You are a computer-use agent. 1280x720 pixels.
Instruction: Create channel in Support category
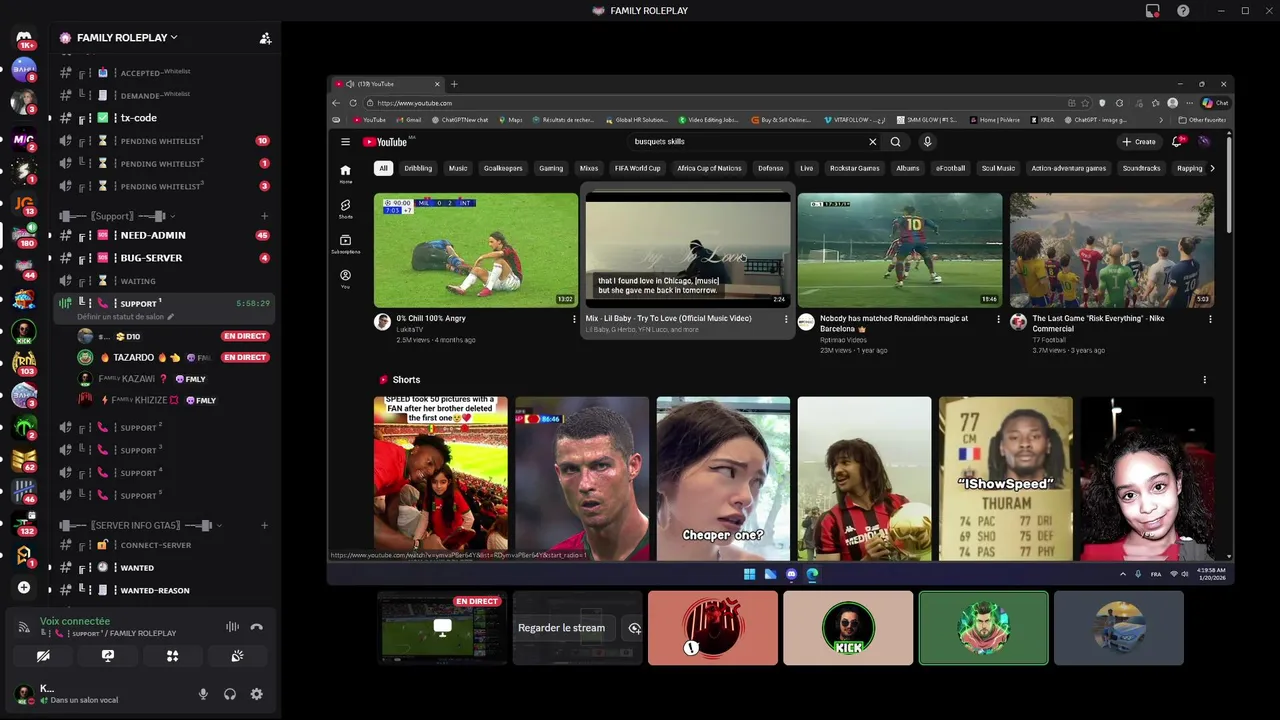[265, 216]
